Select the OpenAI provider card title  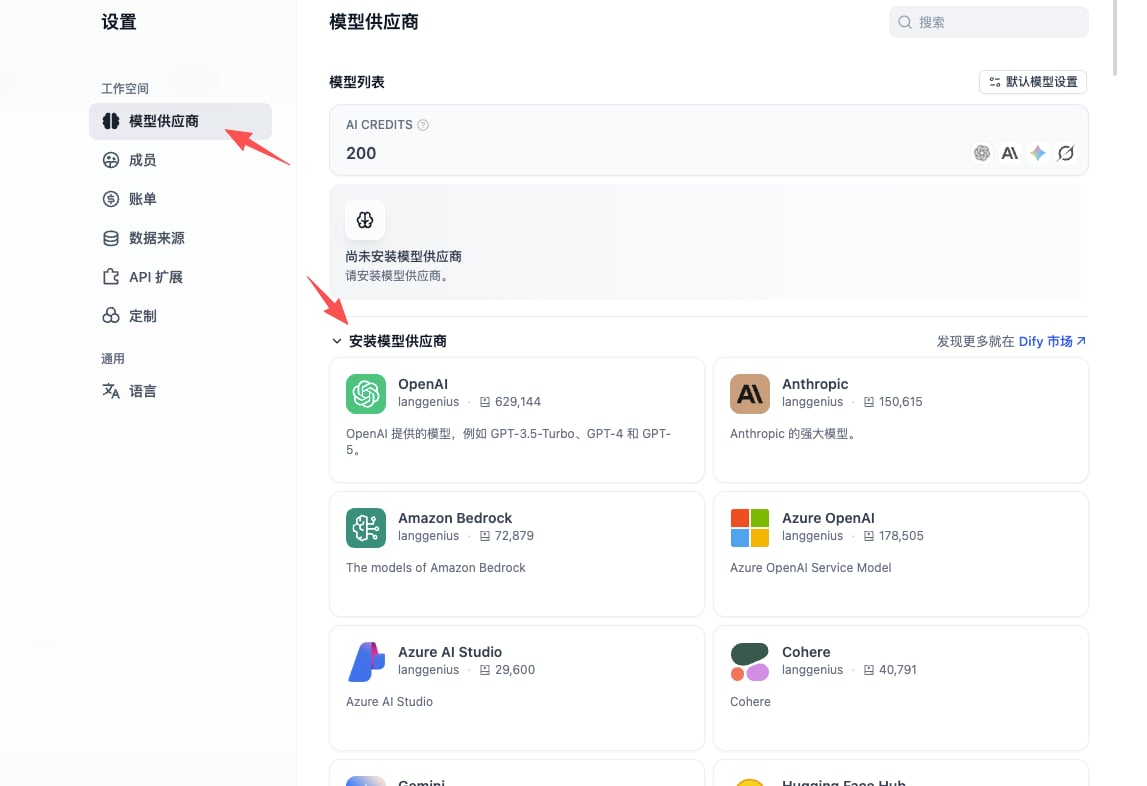423,384
